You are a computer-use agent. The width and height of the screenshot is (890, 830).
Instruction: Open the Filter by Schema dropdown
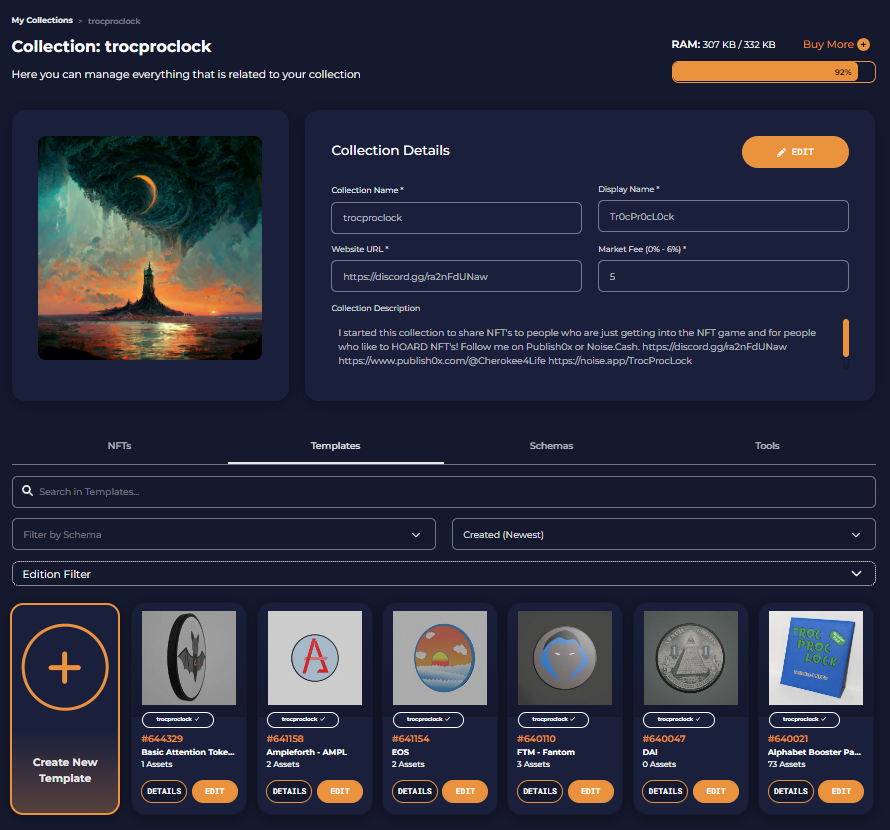(x=224, y=534)
